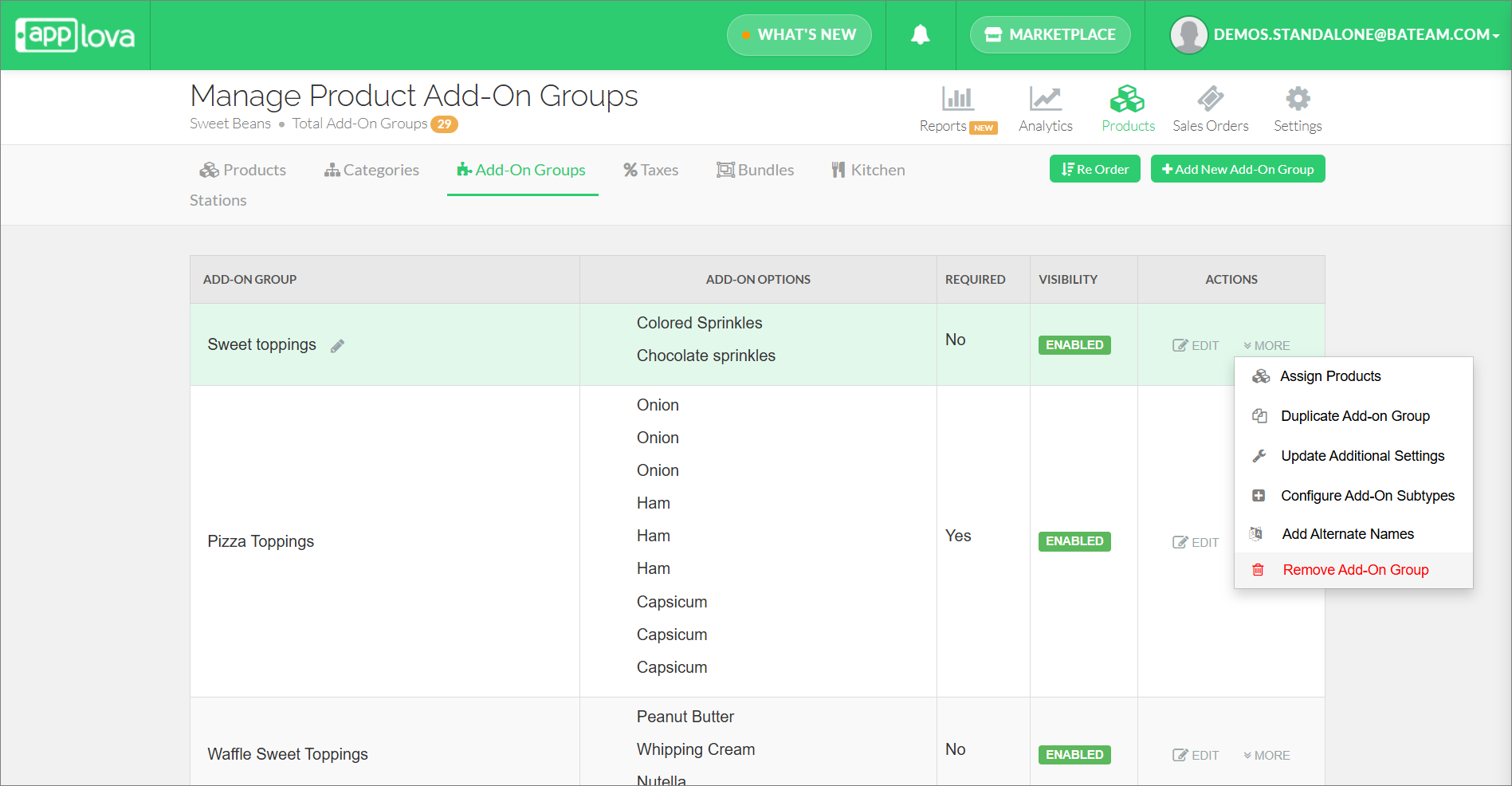Click the Peanut Butter option
Image resolution: width=1512 pixels, height=786 pixels.
pyautogui.click(x=685, y=717)
